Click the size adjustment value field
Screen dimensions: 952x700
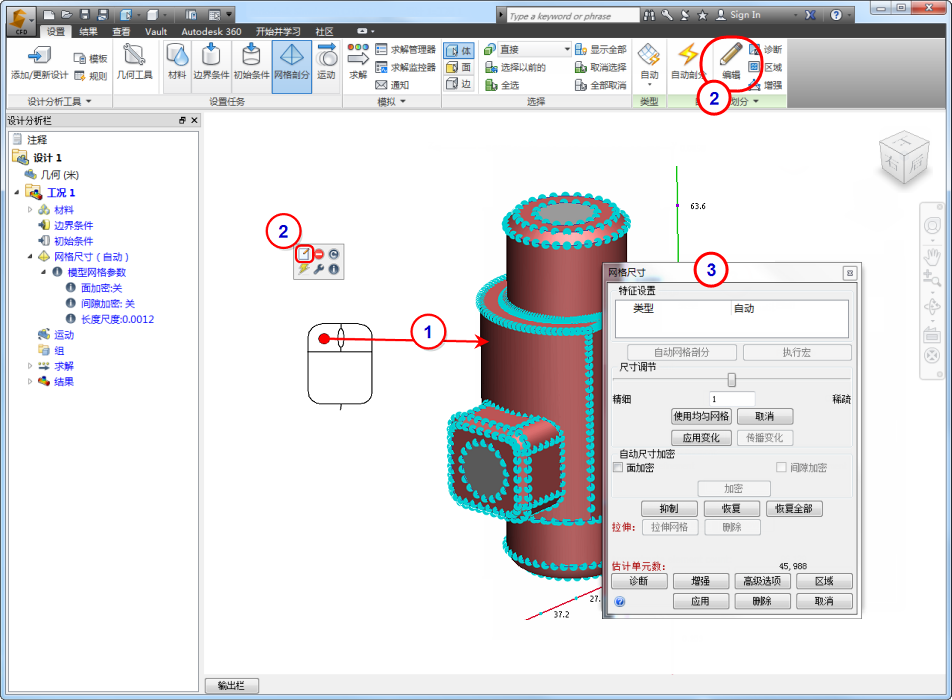pos(732,399)
